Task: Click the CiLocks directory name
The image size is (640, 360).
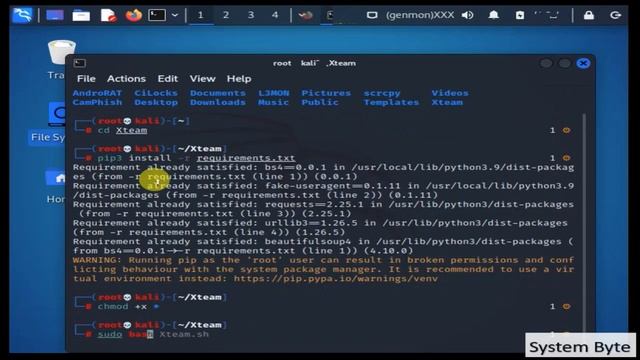Action: tap(156, 93)
